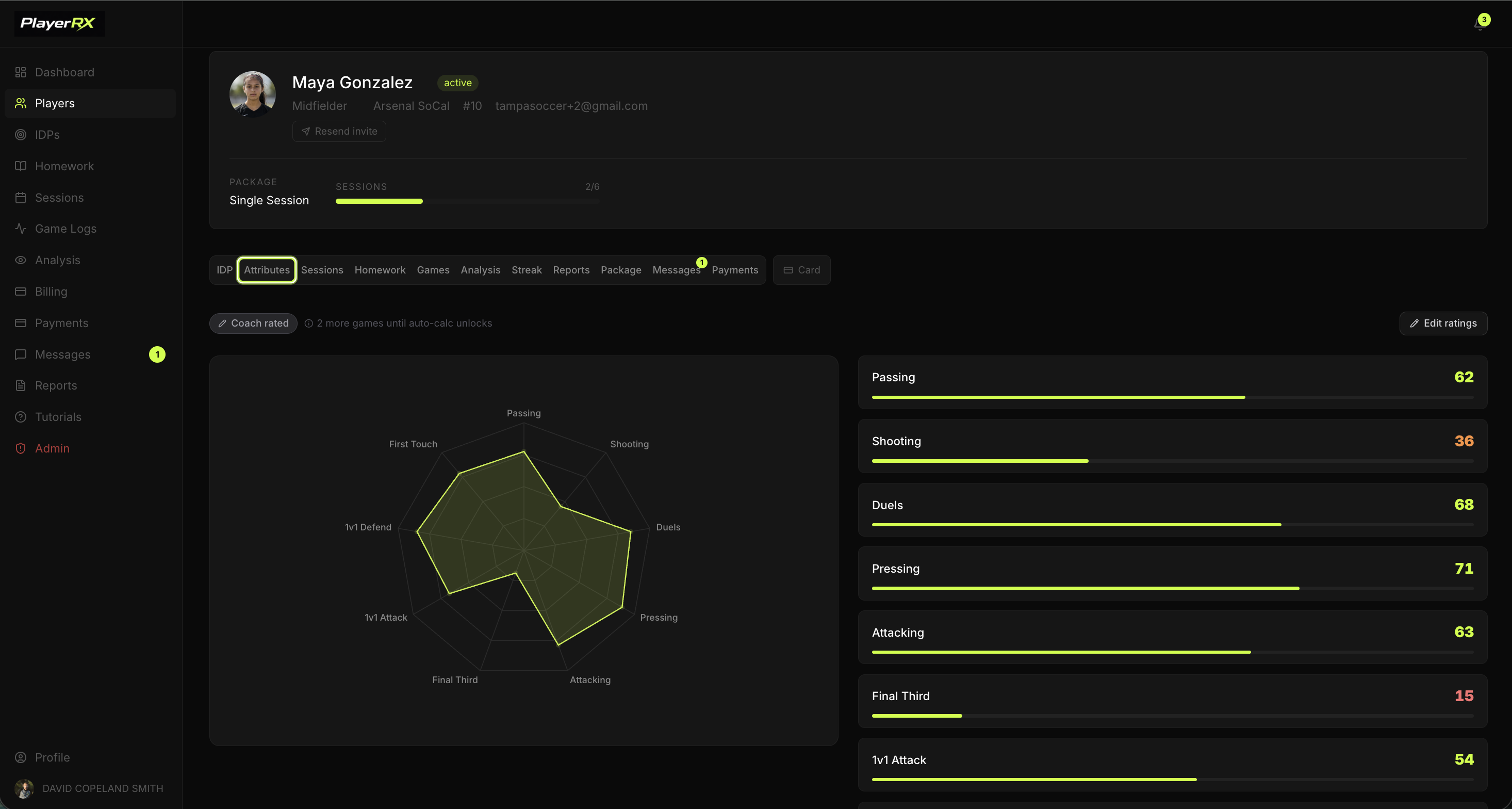Click the '#10' jersey number
The width and height of the screenshot is (1512, 809).
pos(472,106)
